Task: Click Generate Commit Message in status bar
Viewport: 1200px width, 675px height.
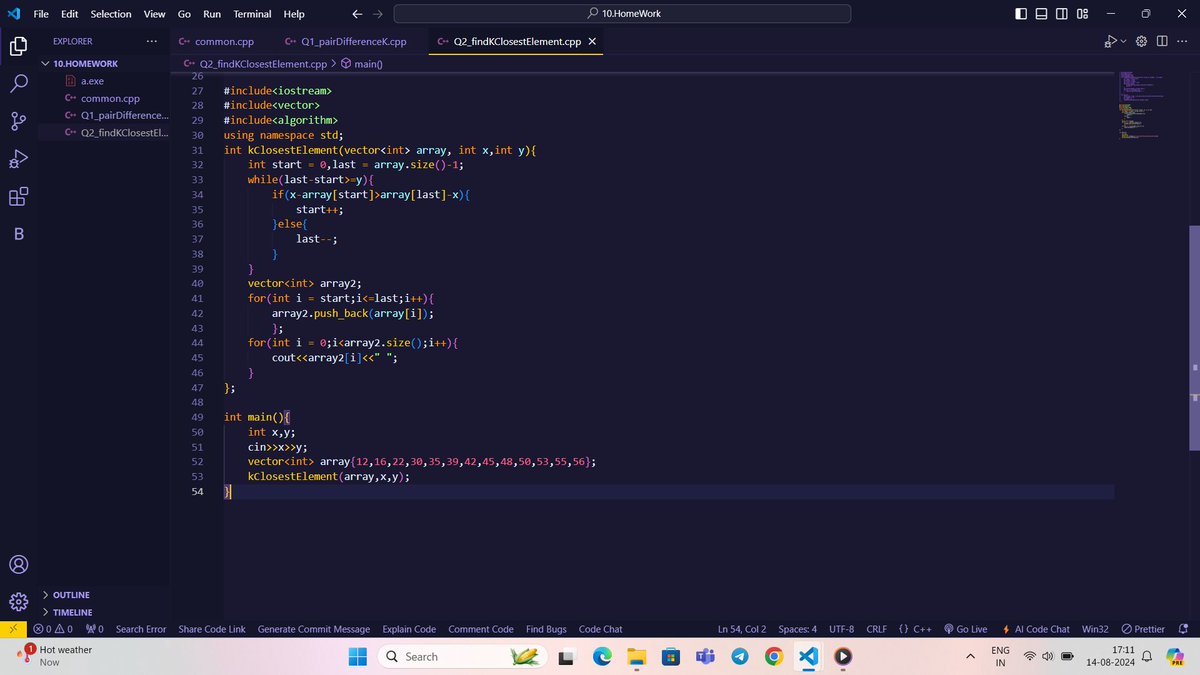Action: (314, 629)
